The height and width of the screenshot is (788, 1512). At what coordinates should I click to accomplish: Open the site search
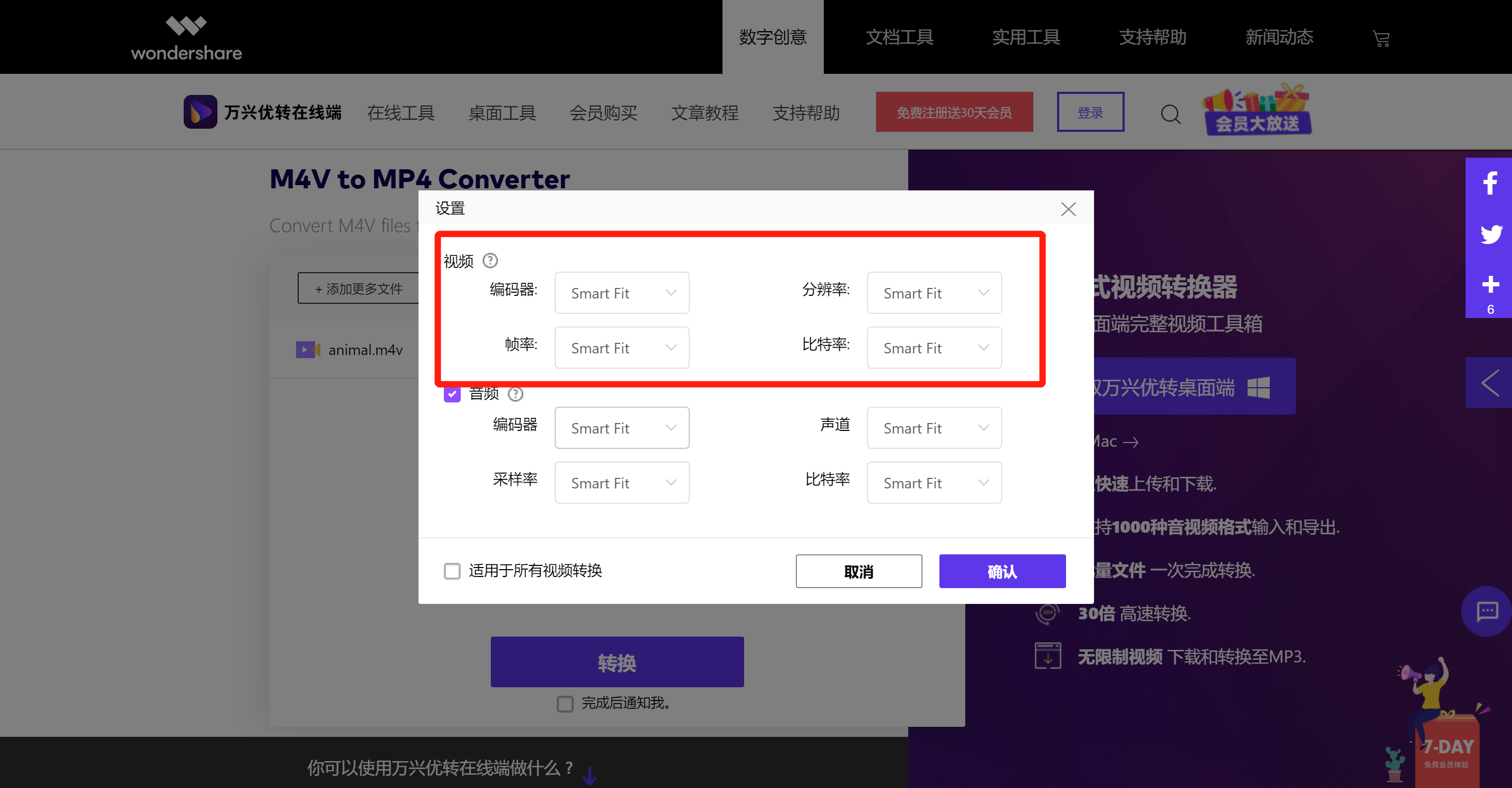point(1171,114)
